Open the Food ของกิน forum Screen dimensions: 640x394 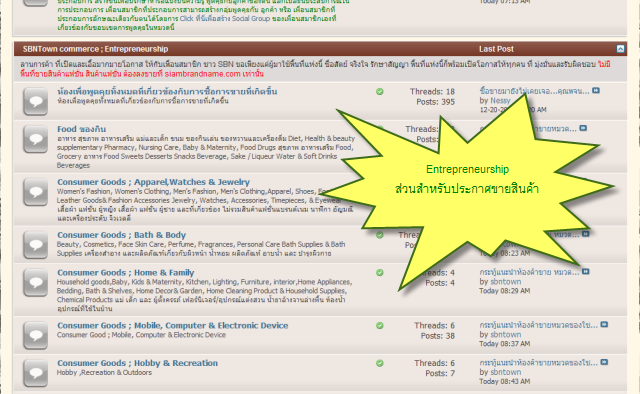click(x=81, y=129)
